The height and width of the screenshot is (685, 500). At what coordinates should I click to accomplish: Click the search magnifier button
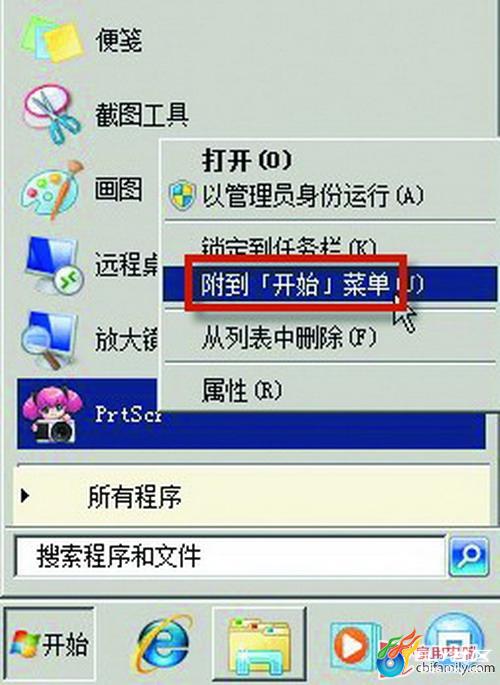[468, 557]
